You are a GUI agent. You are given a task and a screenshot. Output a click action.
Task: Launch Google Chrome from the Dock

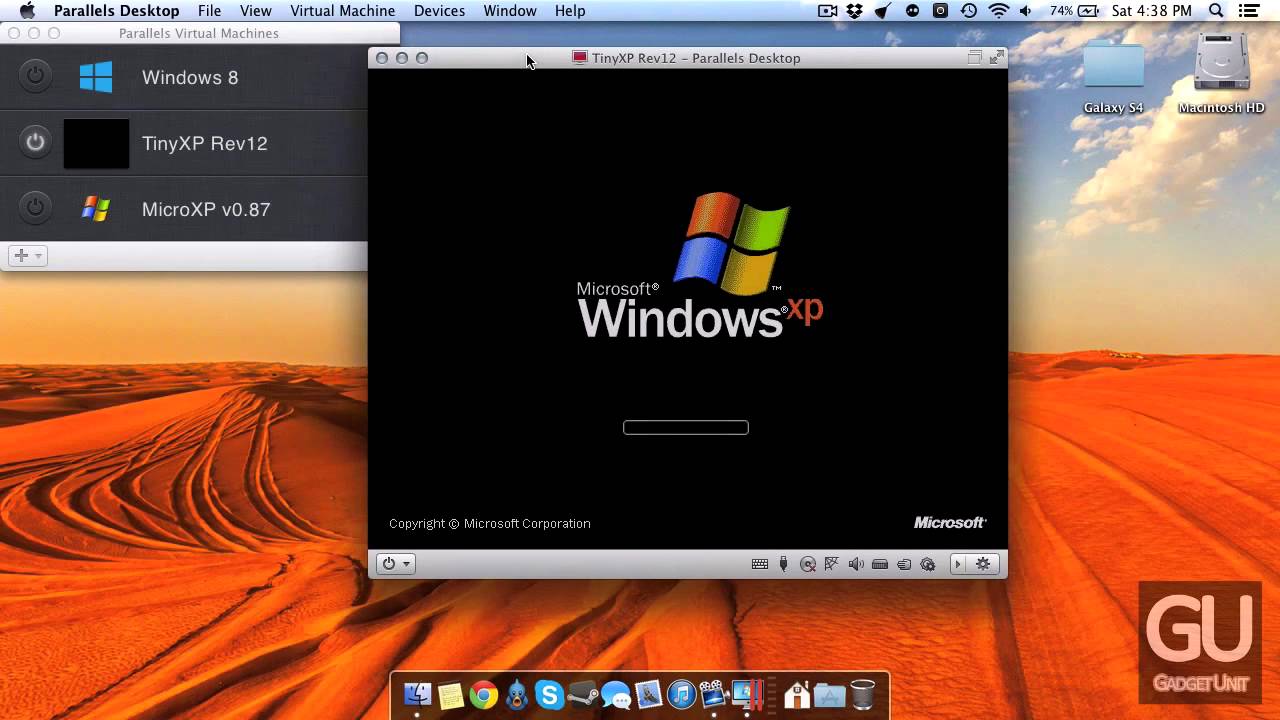[483, 694]
